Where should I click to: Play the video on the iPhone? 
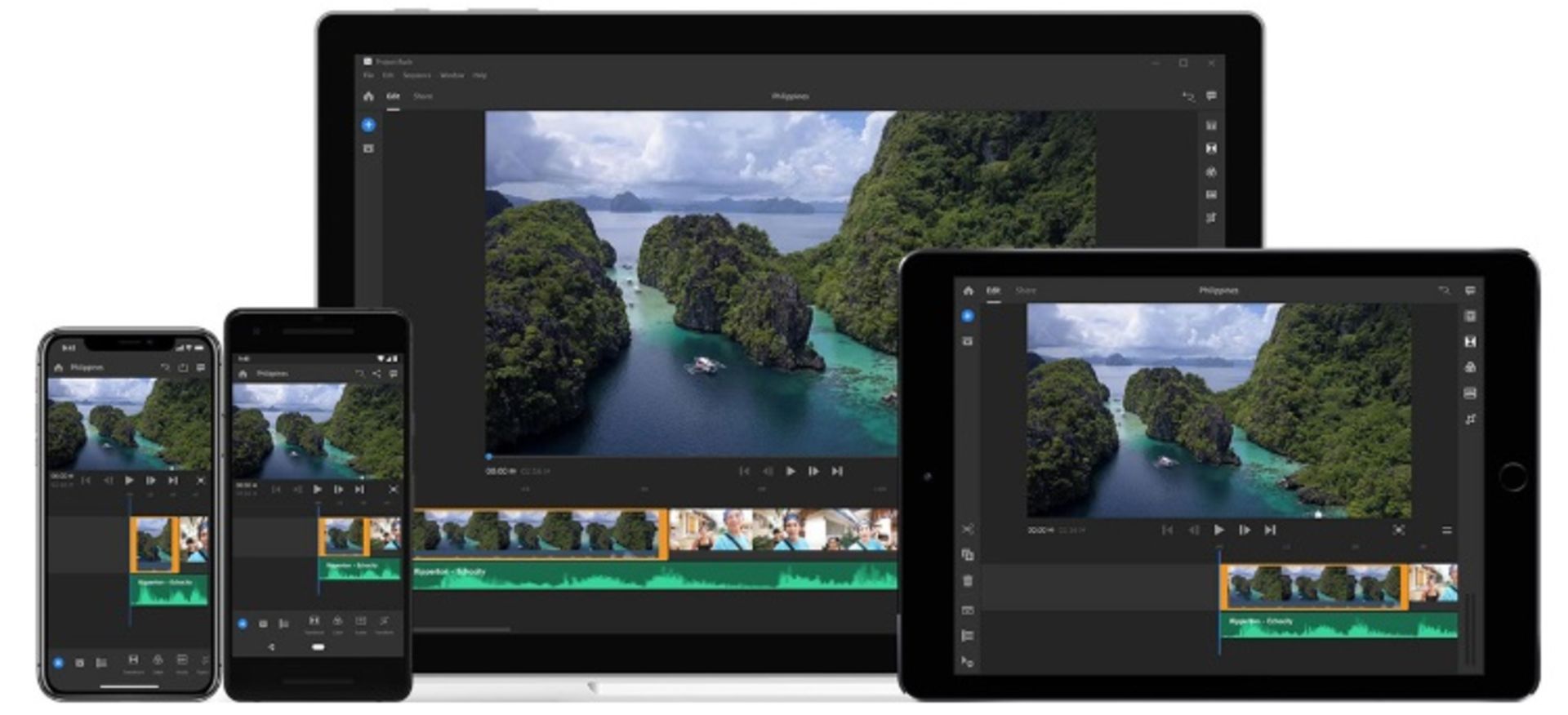tap(129, 481)
